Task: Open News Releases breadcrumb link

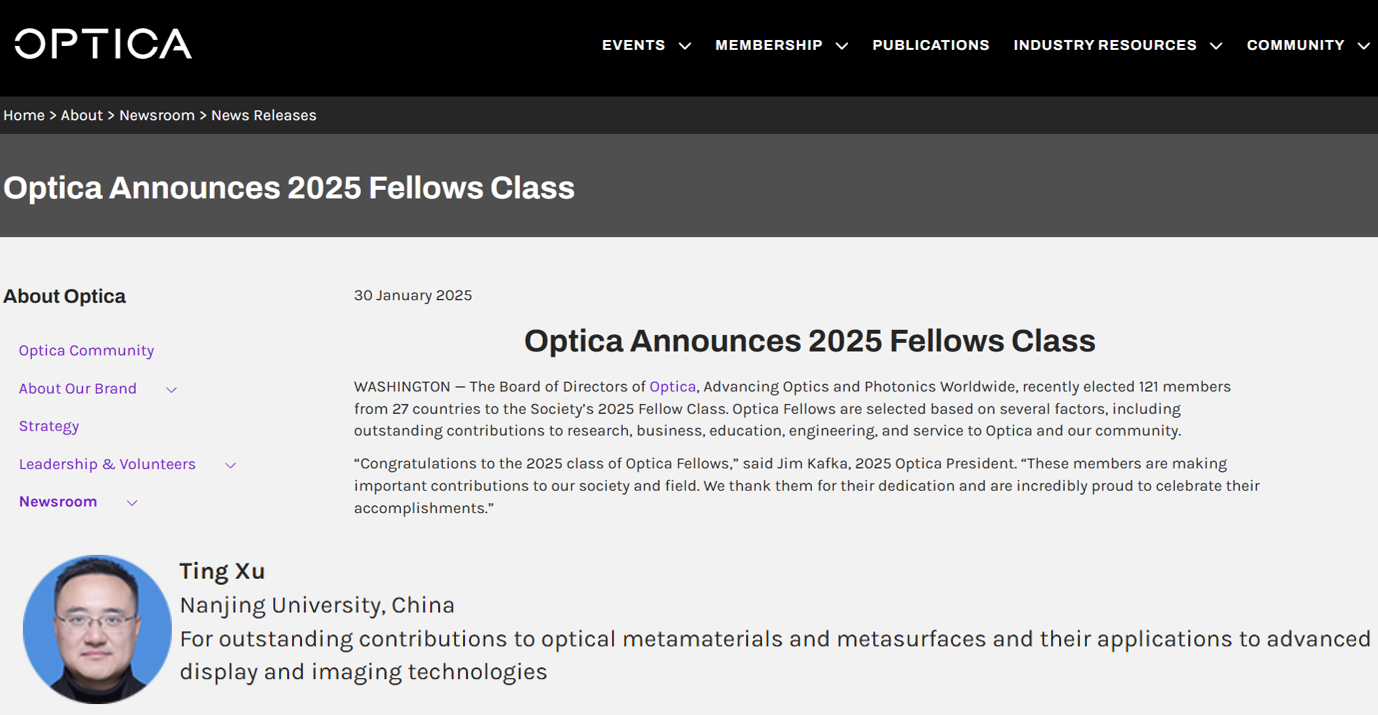Action: click(x=263, y=115)
